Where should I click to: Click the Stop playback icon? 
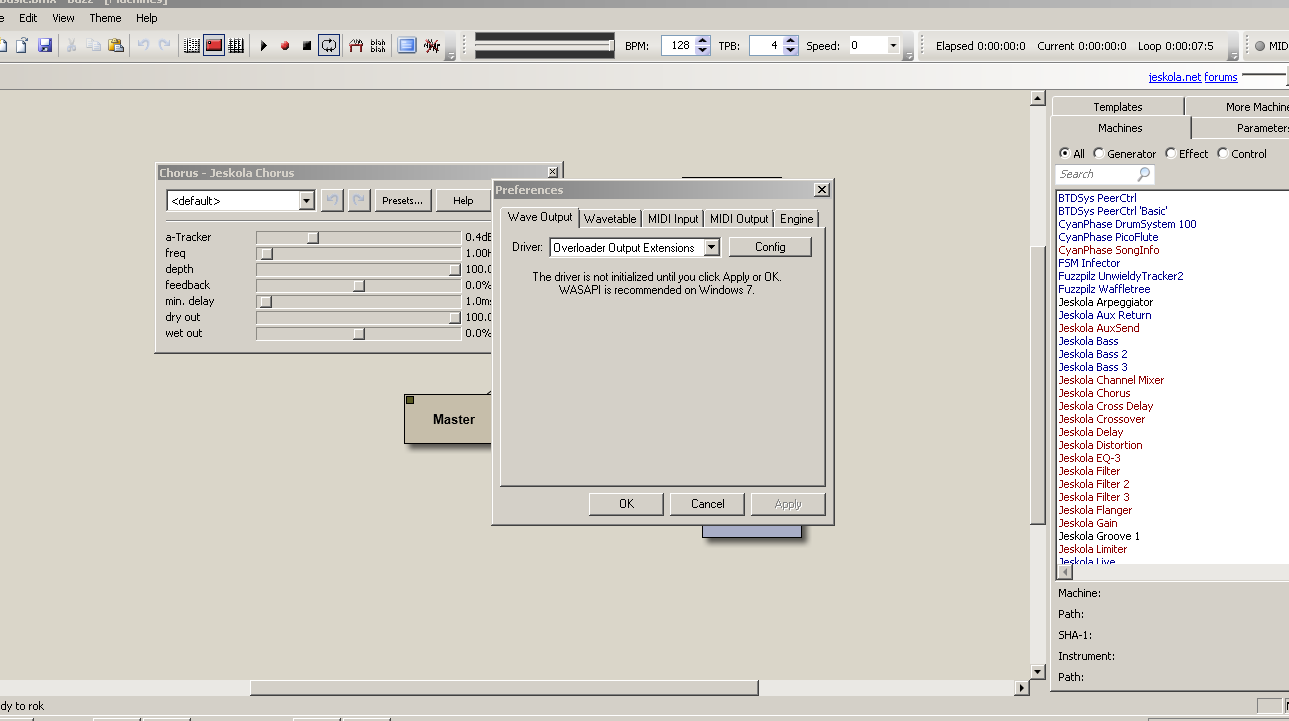point(307,45)
